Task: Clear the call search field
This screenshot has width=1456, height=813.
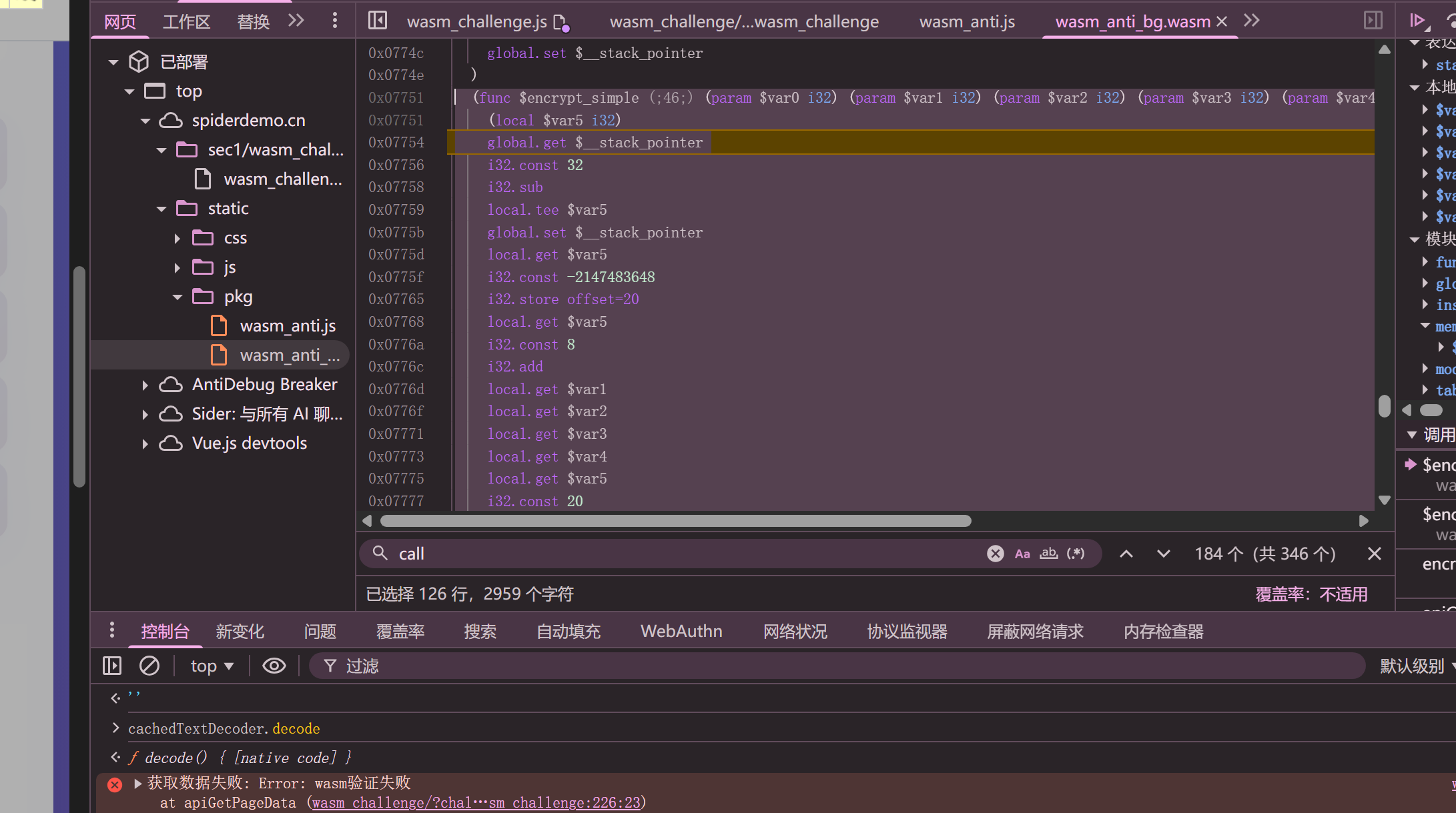Action: pos(995,554)
